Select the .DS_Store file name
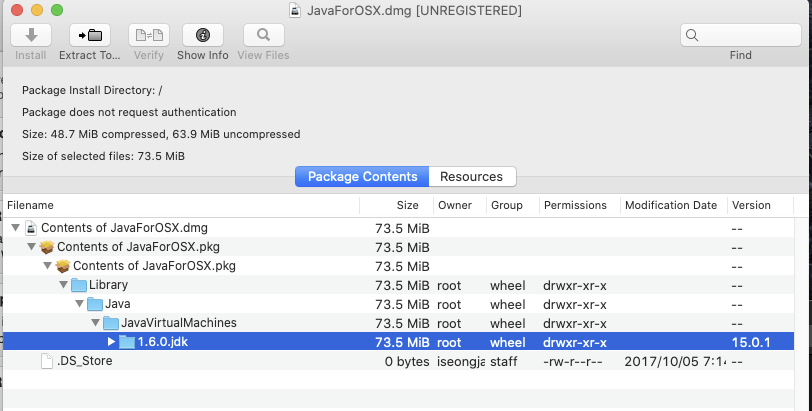 pyautogui.click(x=84, y=361)
